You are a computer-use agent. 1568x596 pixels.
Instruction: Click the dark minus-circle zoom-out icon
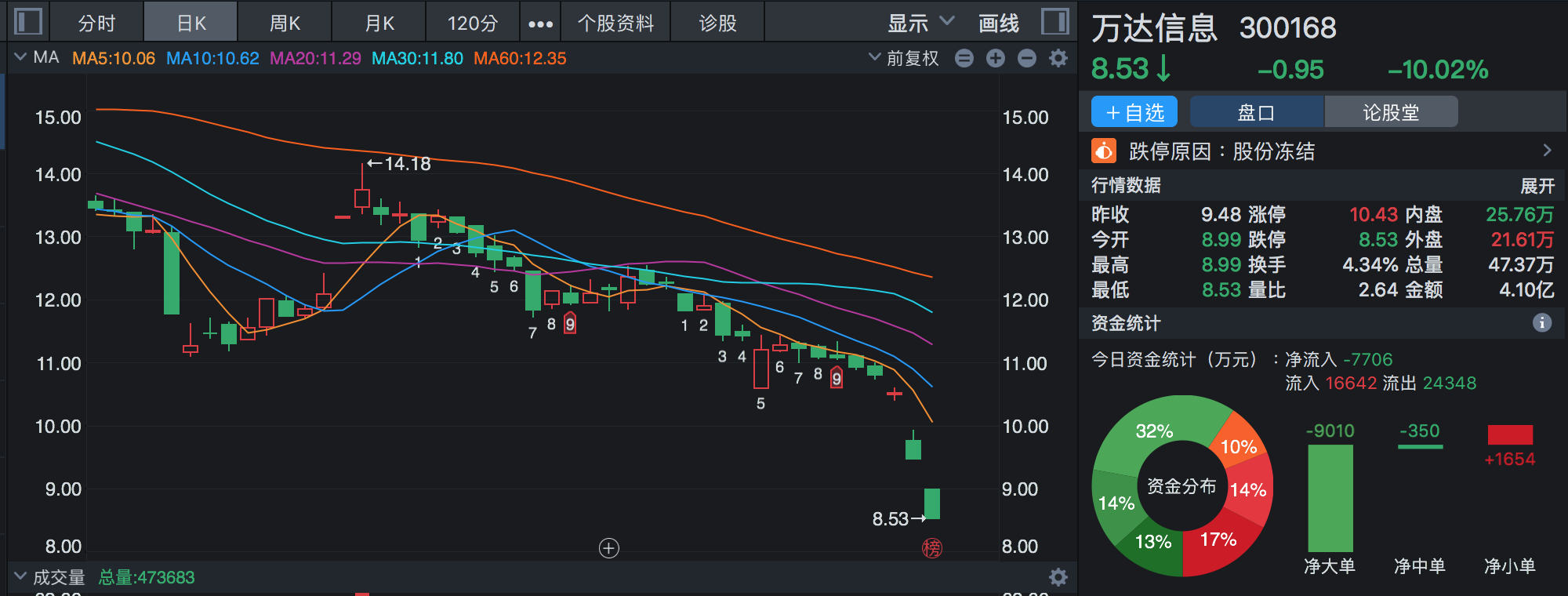pos(1027,58)
